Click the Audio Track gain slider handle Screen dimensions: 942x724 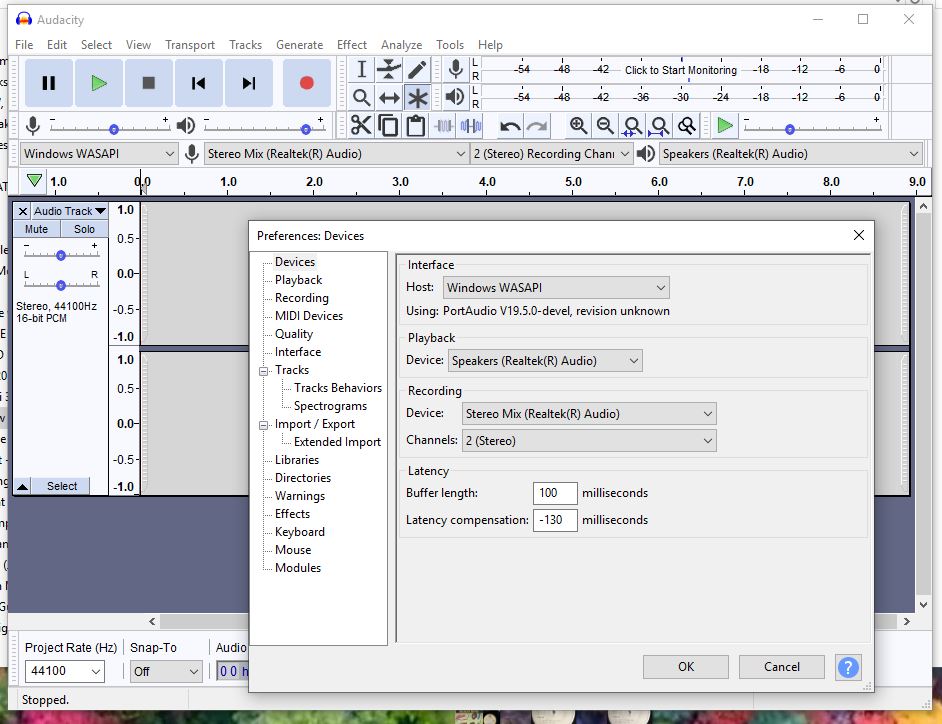pyautogui.click(x=61, y=255)
